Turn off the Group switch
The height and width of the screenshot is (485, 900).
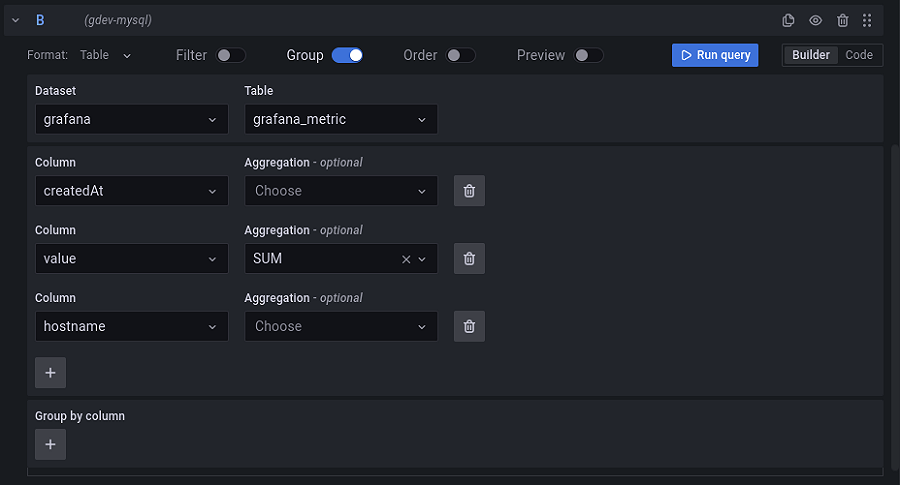coord(347,55)
